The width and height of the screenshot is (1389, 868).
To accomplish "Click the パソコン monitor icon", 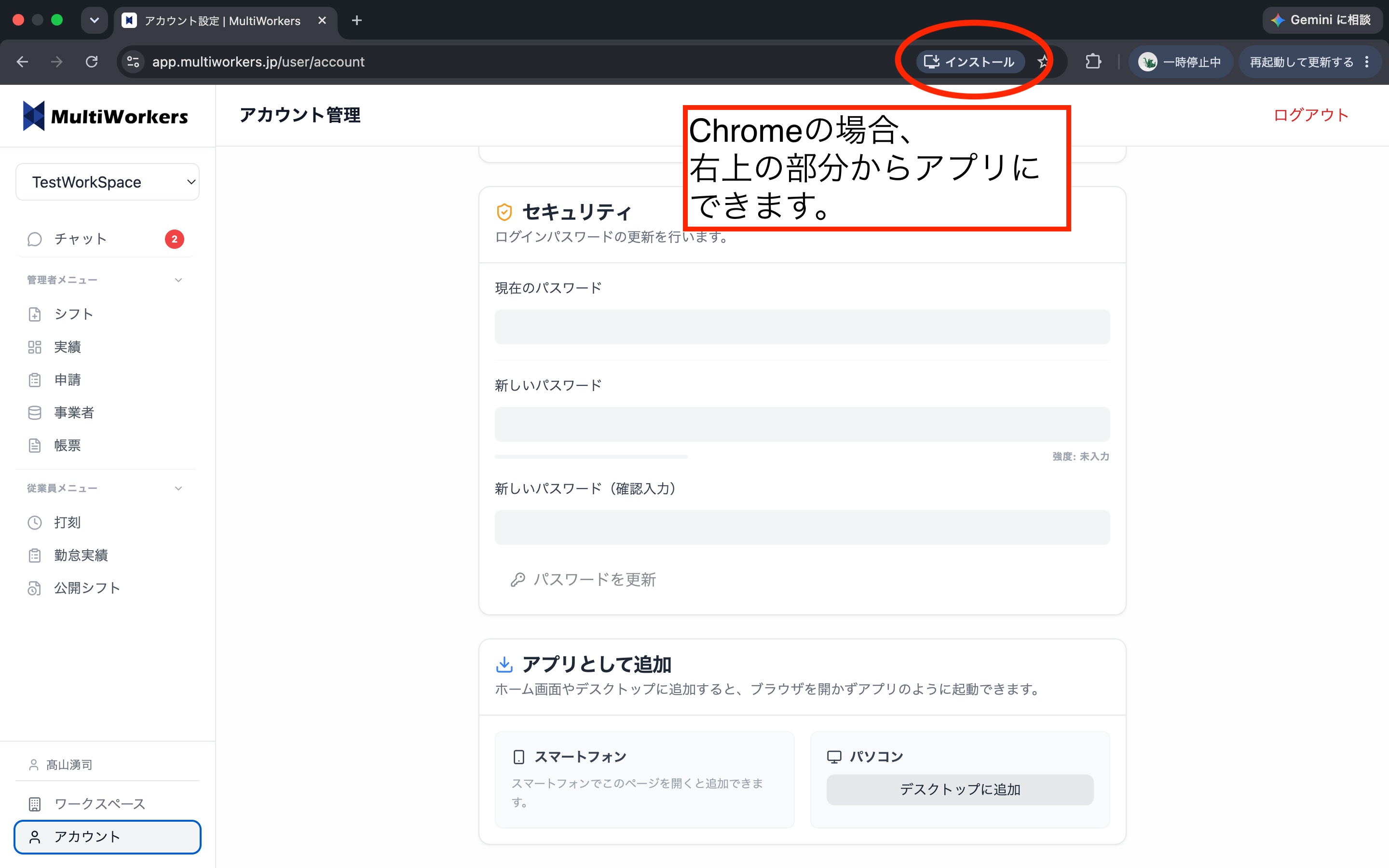I will (834, 757).
